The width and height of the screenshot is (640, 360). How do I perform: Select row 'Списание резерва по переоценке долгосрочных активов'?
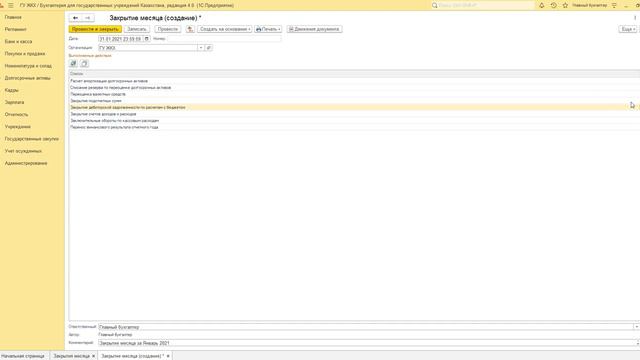click(x=354, y=87)
